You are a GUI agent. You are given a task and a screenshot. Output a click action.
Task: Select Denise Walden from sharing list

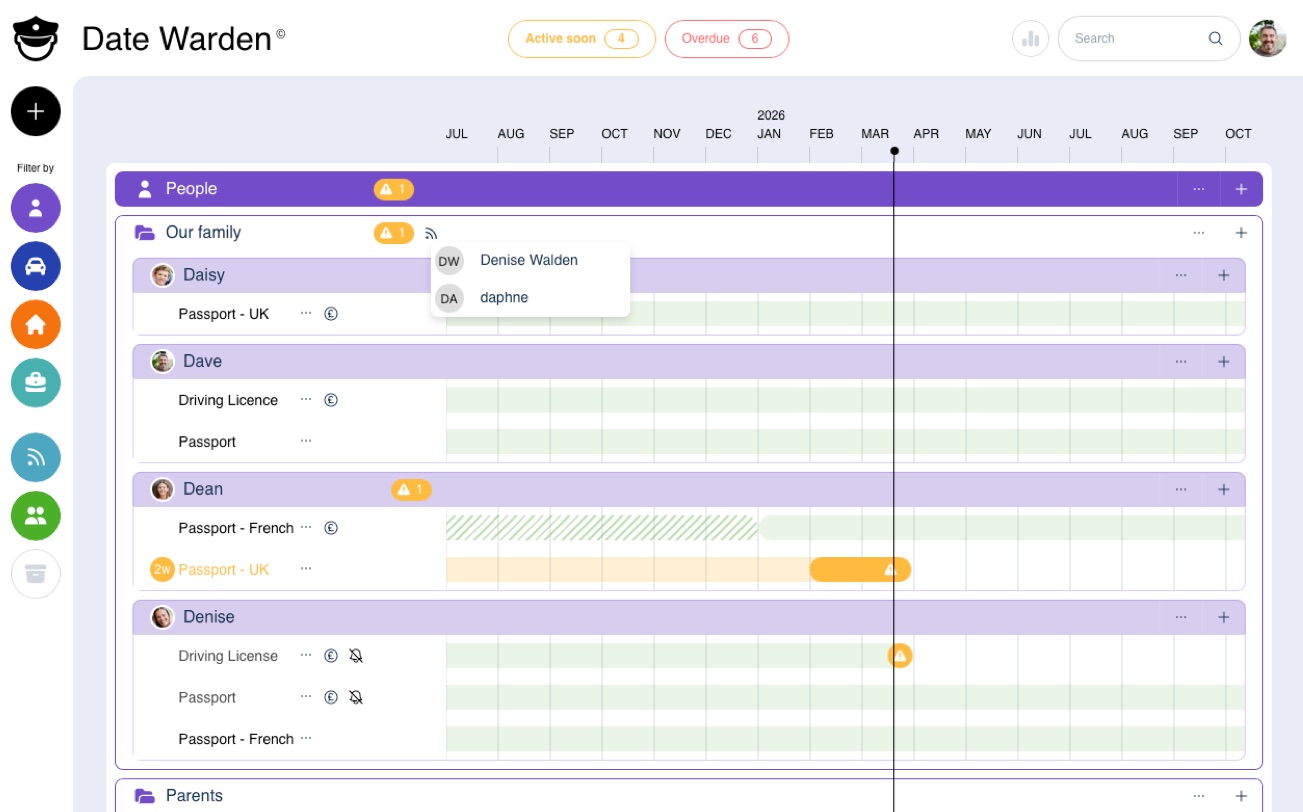(x=528, y=260)
